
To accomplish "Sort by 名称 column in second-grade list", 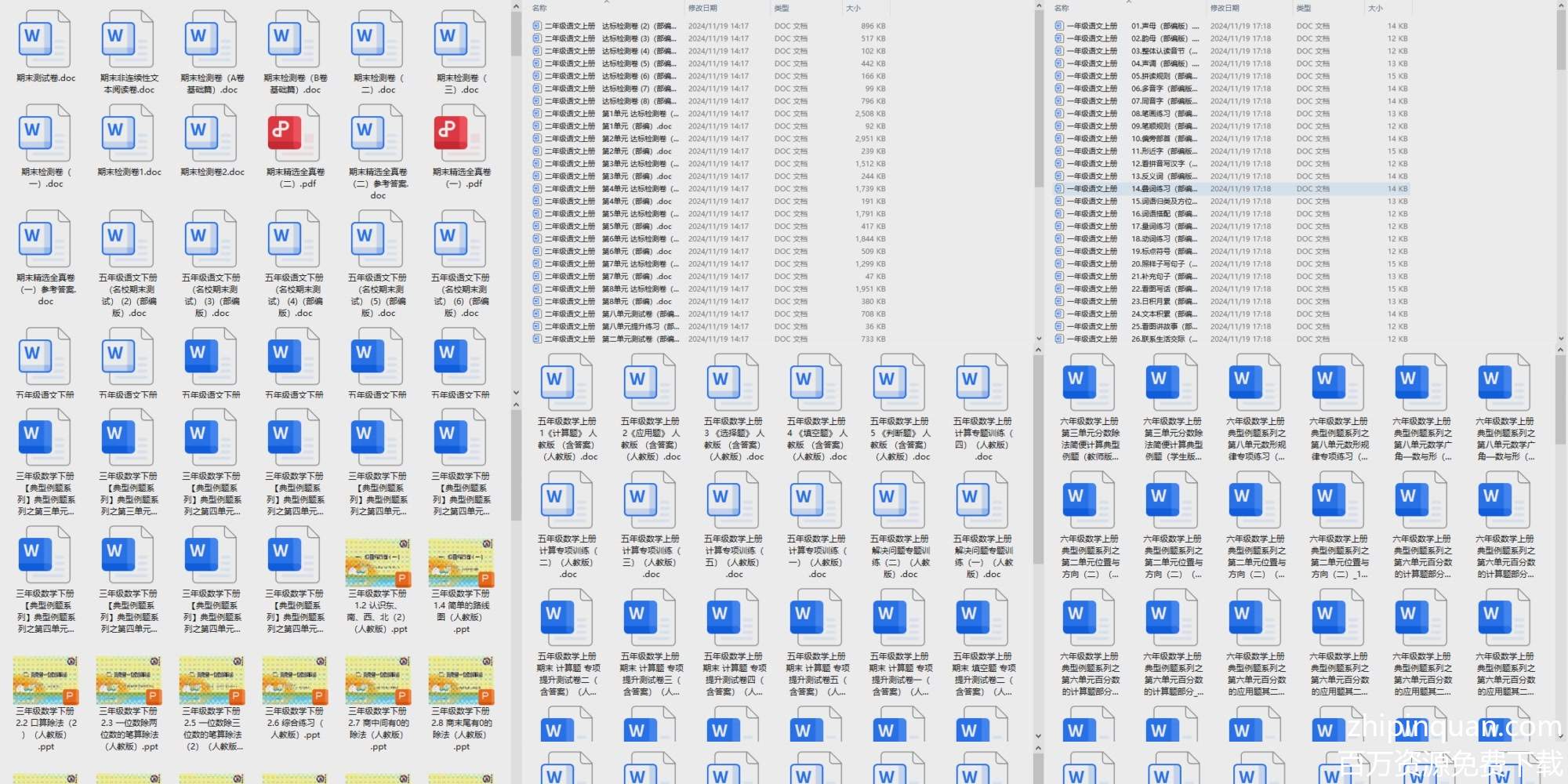I will 540,8.
